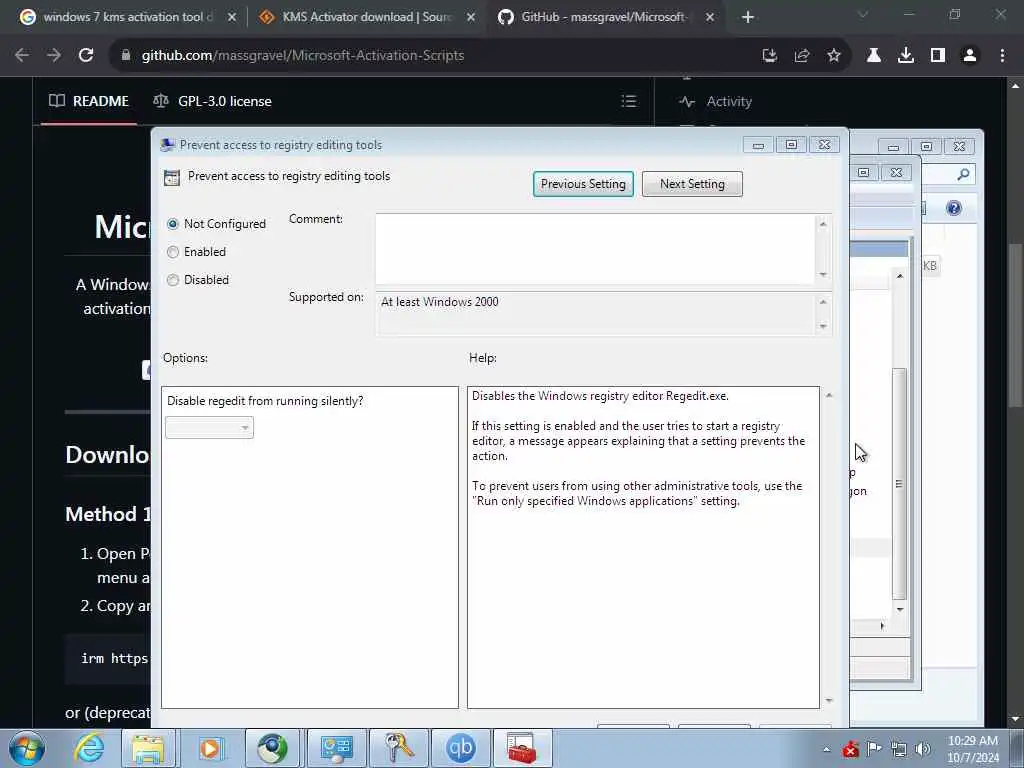1024x768 pixels.
Task: Click the help icon in background window
Action: point(953,208)
